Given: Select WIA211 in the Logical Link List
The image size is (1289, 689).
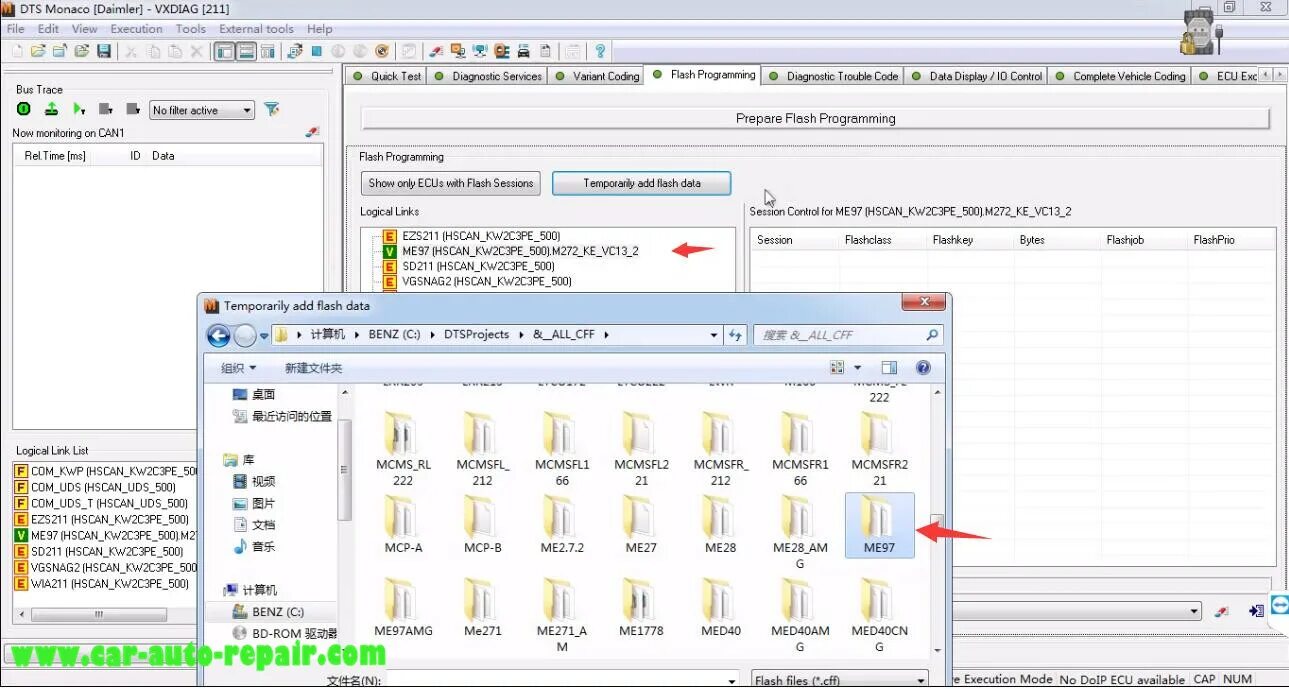Looking at the screenshot, I should click(x=110, y=584).
